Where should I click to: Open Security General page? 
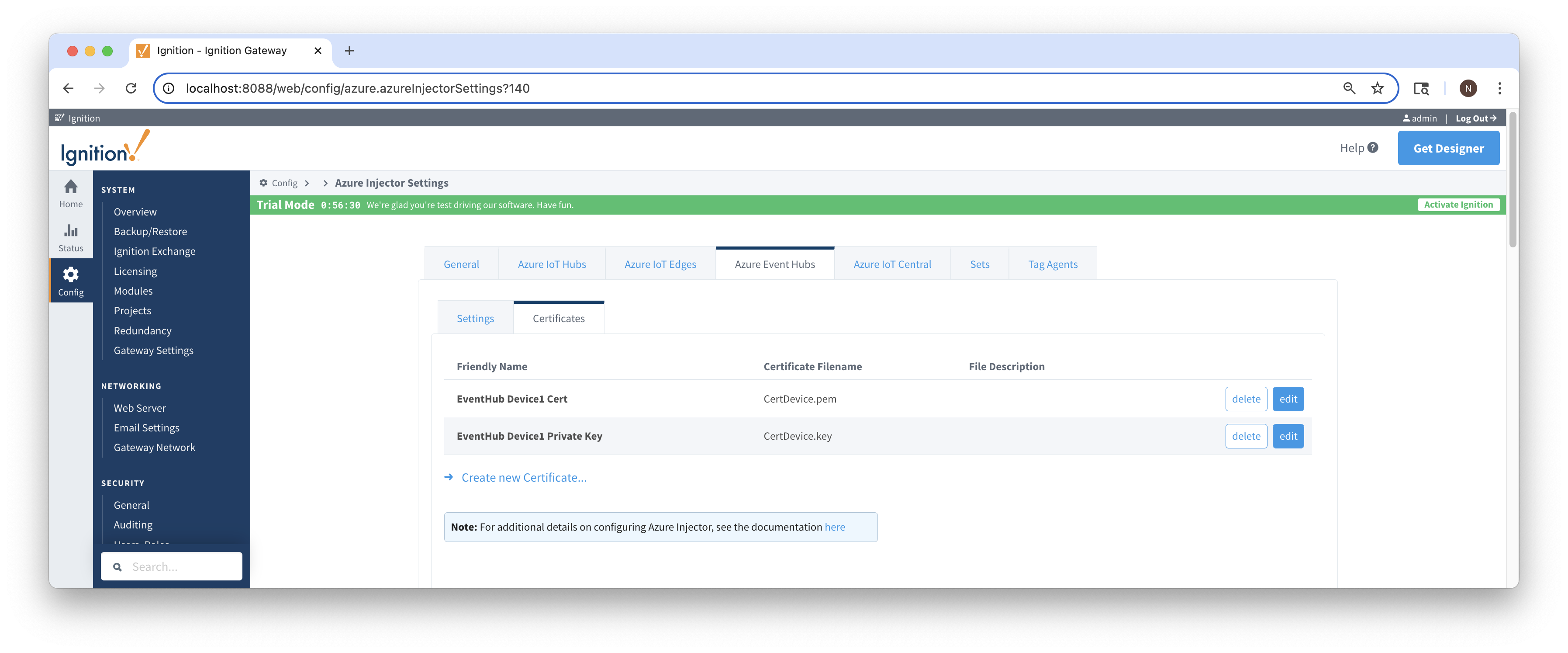131,504
